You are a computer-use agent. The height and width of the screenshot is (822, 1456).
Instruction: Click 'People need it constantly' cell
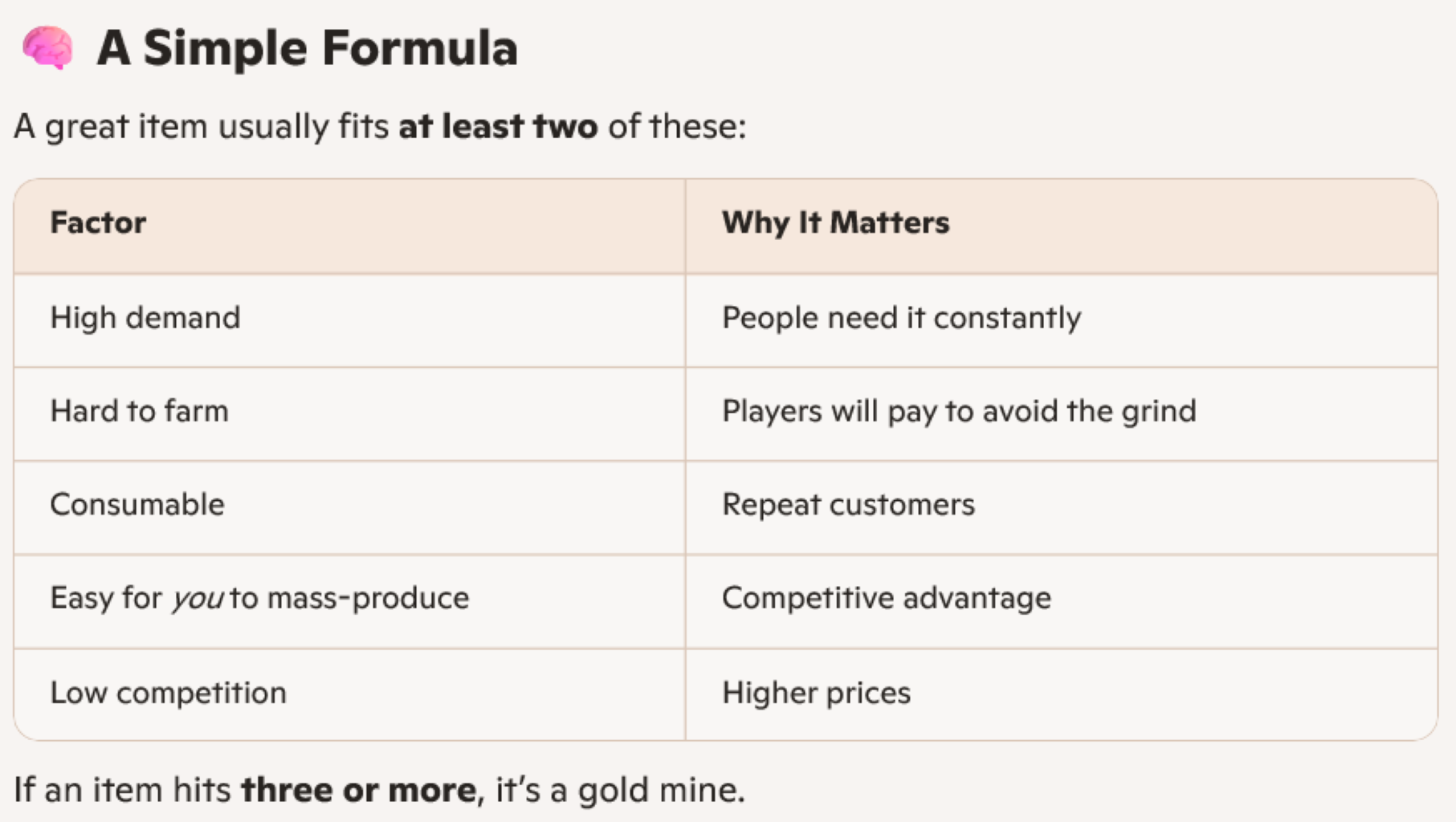point(901,318)
